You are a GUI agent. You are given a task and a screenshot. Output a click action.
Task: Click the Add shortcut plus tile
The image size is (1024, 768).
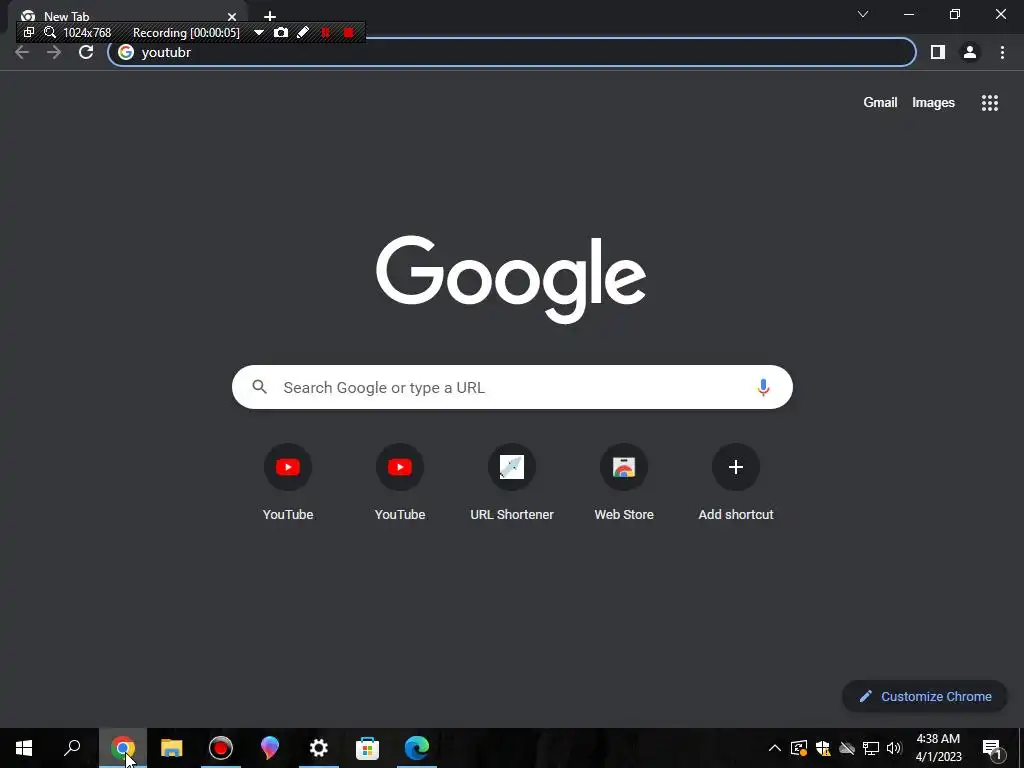[x=736, y=483]
